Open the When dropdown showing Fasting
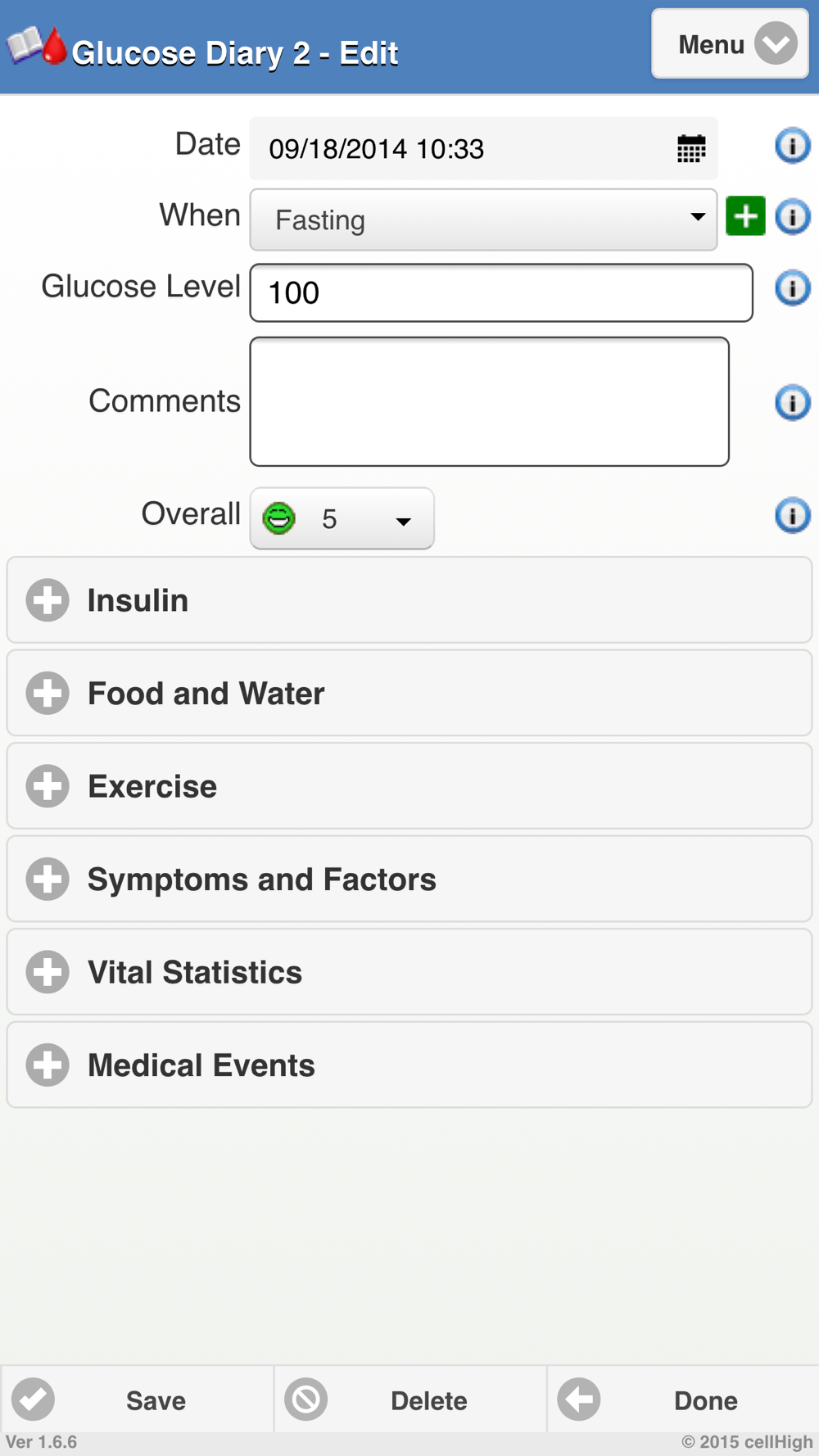Viewport: 819px width, 1456px height. pyautogui.click(x=483, y=219)
